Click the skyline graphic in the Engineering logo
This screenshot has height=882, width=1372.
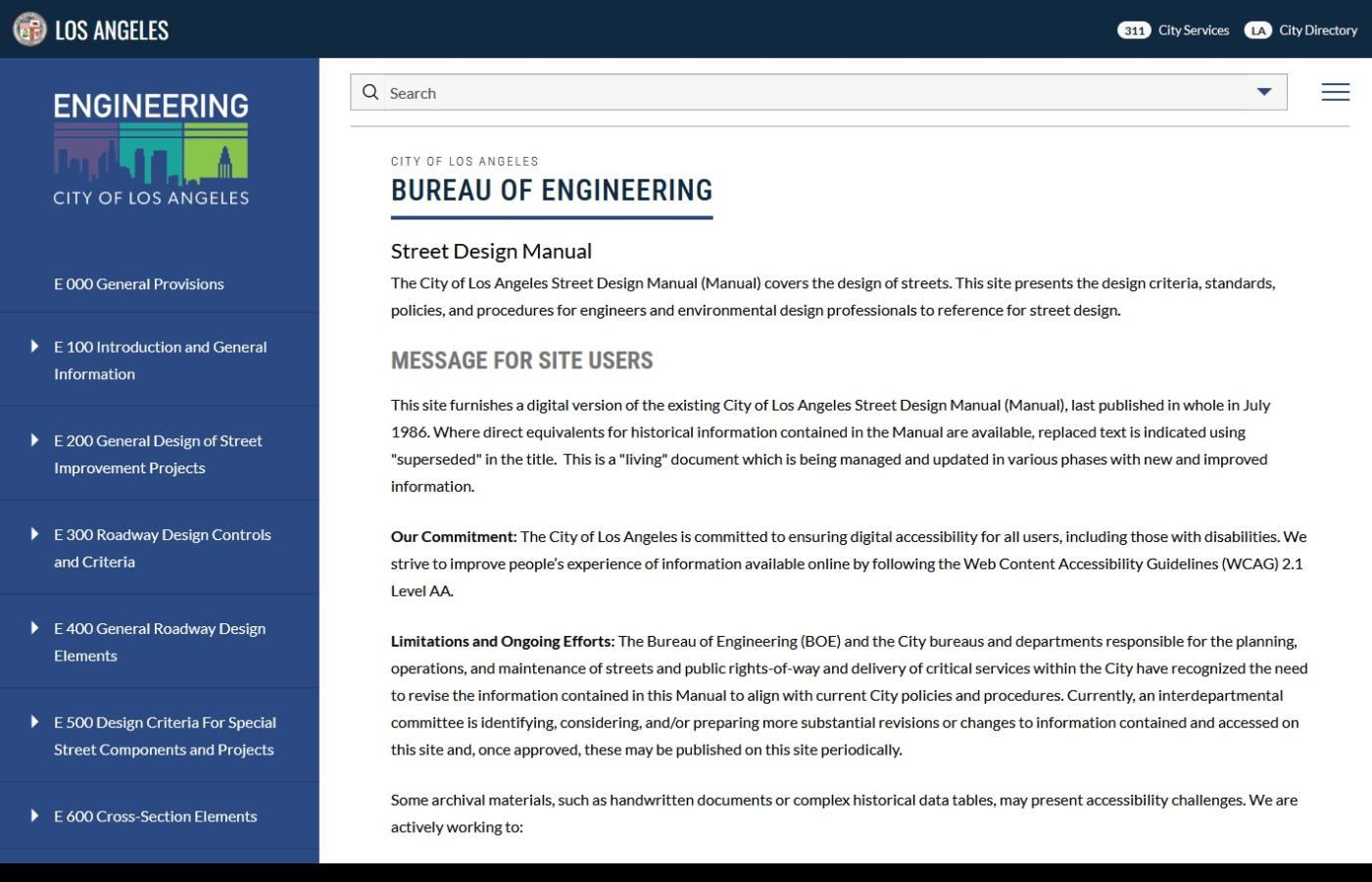click(x=151, y=152)
